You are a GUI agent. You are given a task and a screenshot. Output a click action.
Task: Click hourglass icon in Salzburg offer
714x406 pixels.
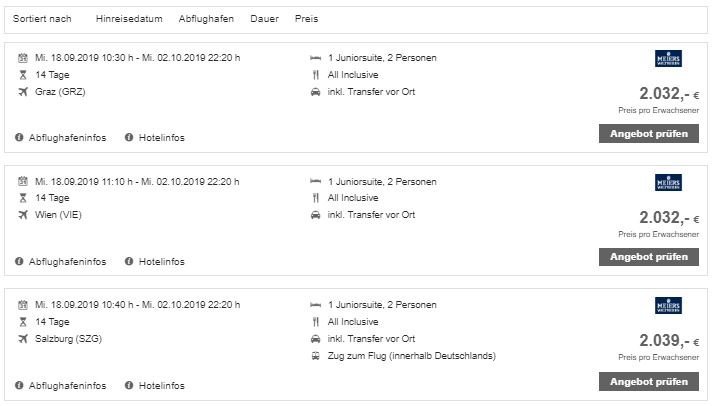(x=22, y=322)
